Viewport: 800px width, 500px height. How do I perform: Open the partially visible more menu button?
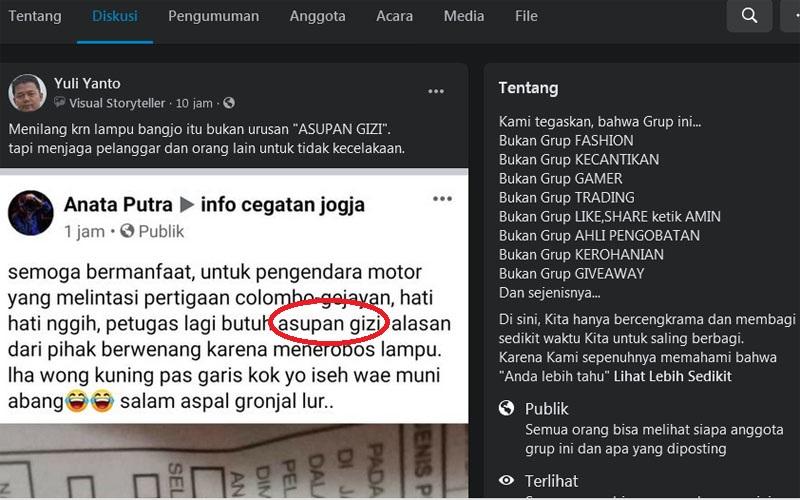point(791,16)
